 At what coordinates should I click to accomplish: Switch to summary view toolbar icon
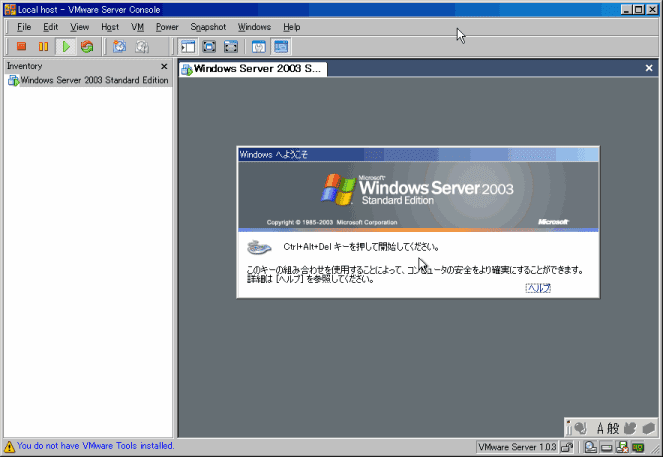[259, 47]
